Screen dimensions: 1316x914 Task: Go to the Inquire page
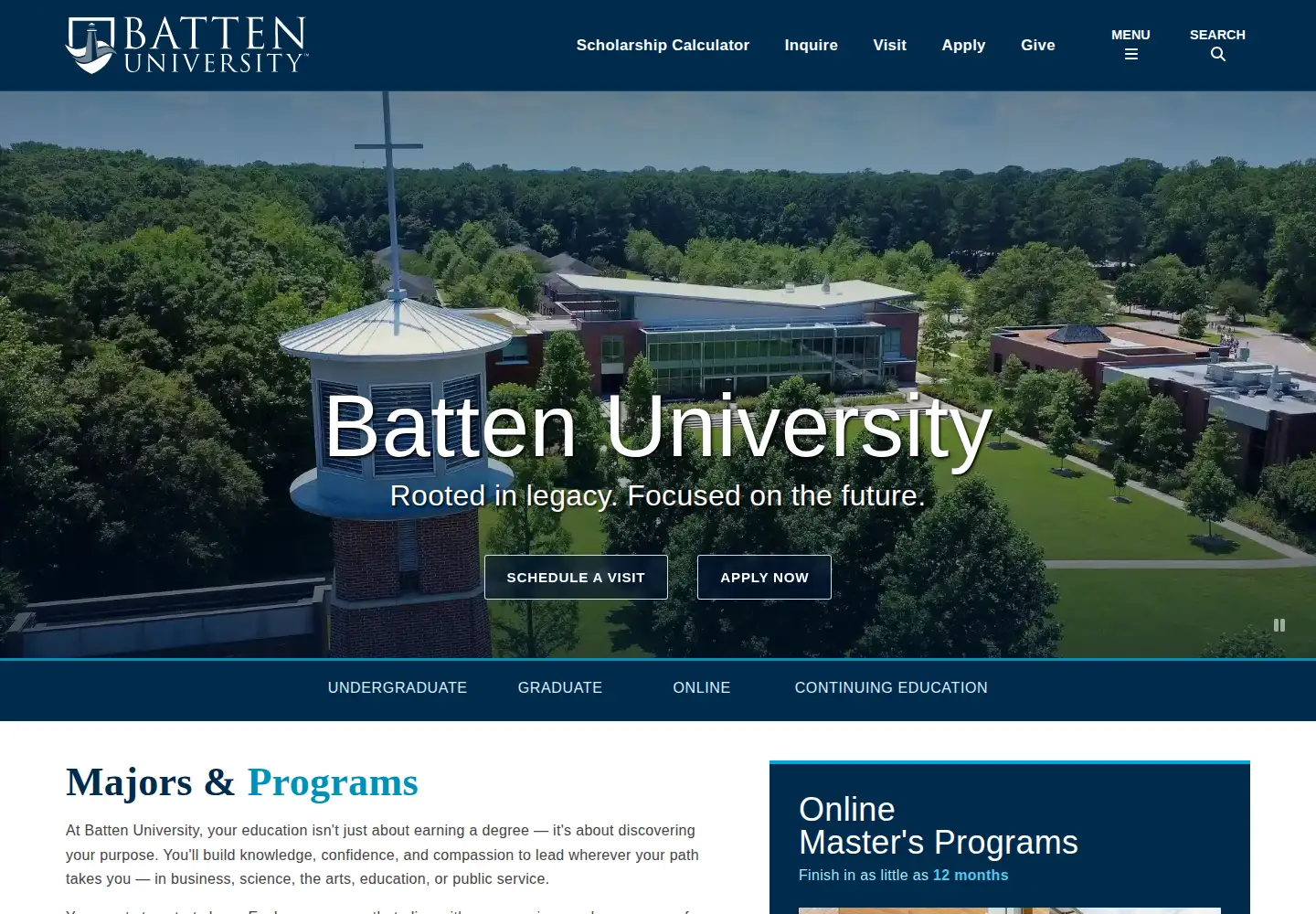pyautogui.click(x=811, y=45)
